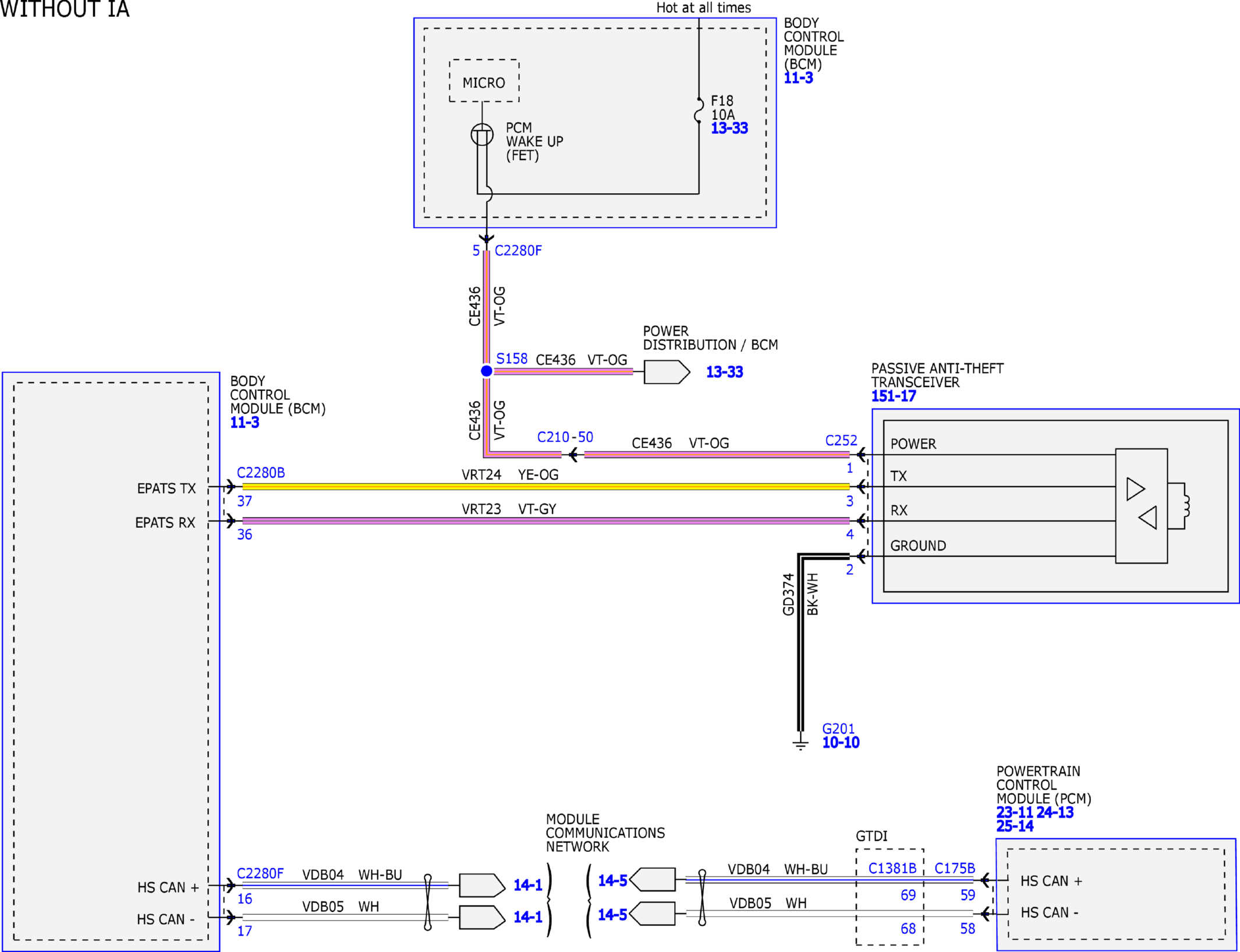Click fuse F18 reference 13-33
The width and height of the screenshot is (1240, 952).
729,128
